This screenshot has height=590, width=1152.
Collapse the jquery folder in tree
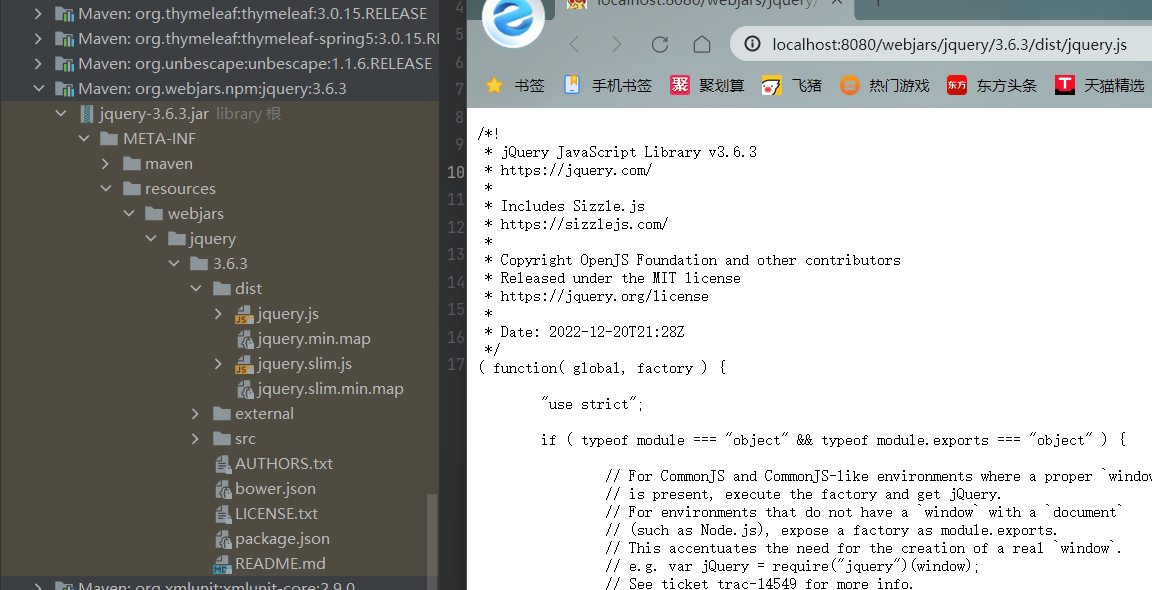[x=151, y=239]
